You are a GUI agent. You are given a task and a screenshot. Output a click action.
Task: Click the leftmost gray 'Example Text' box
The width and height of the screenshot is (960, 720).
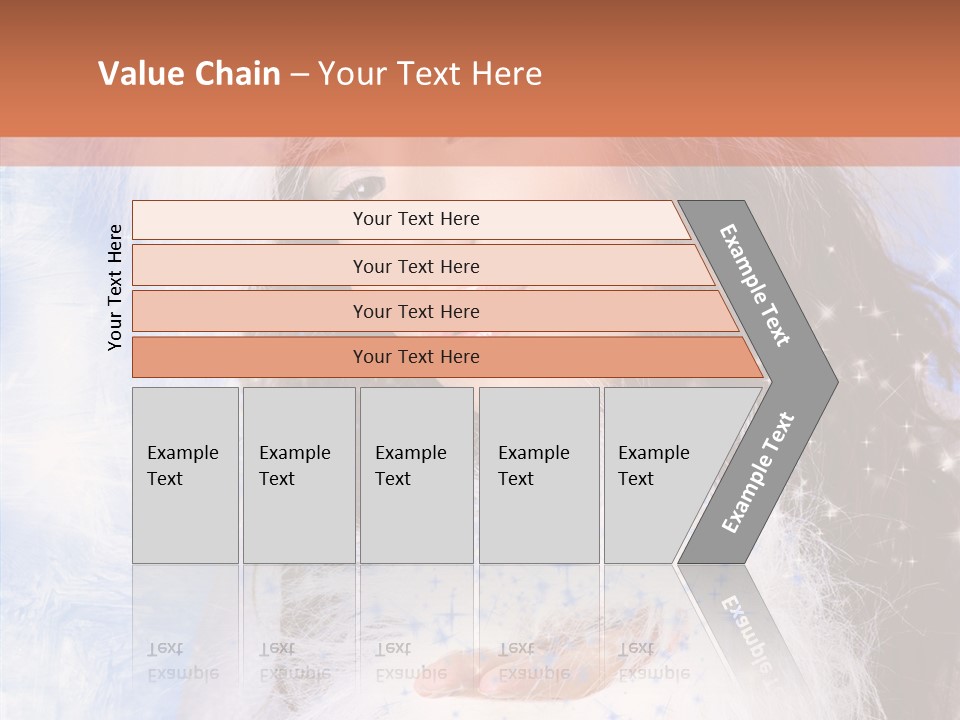point(185,475)
